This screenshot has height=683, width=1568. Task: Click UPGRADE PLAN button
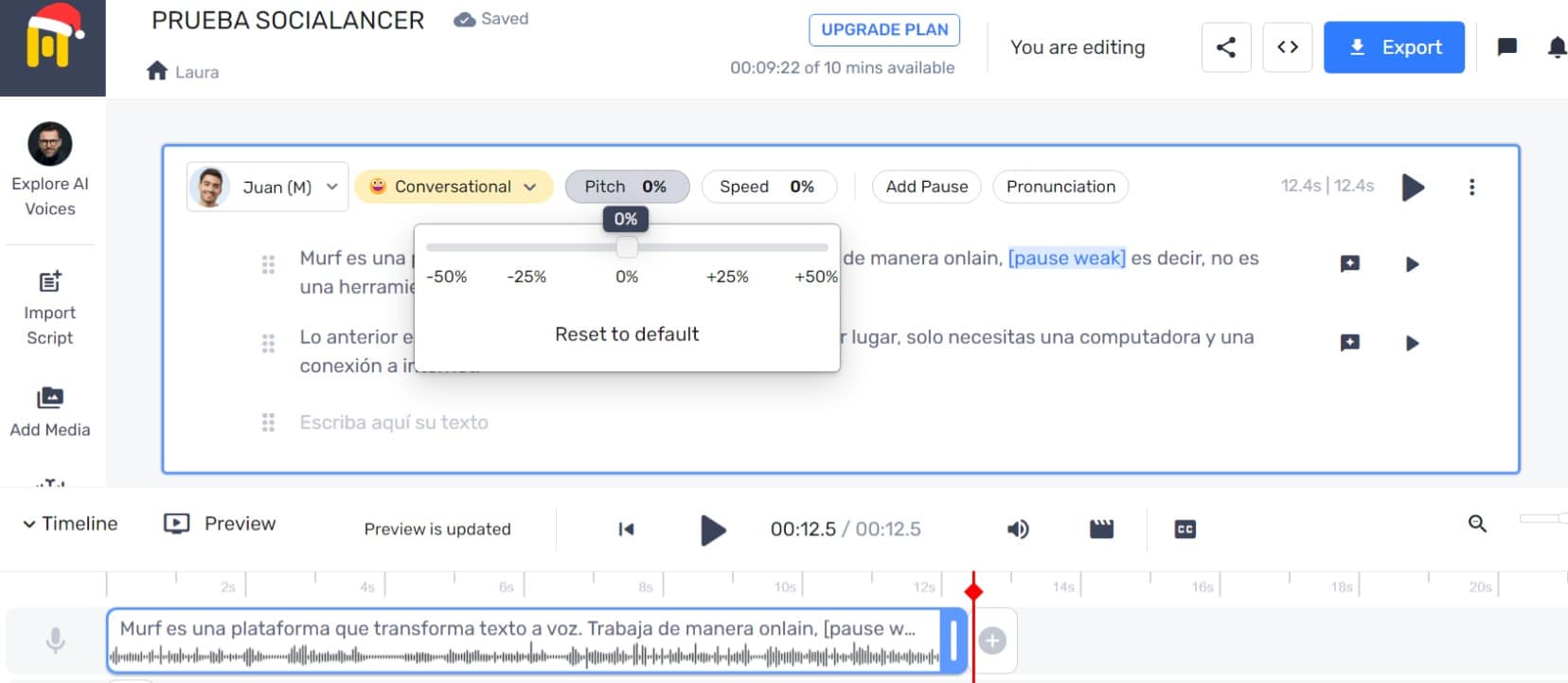[884, 29]
